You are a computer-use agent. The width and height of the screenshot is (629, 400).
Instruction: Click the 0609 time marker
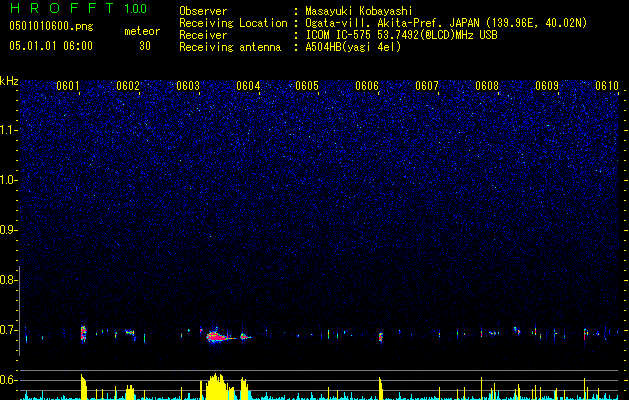[547, 86]
